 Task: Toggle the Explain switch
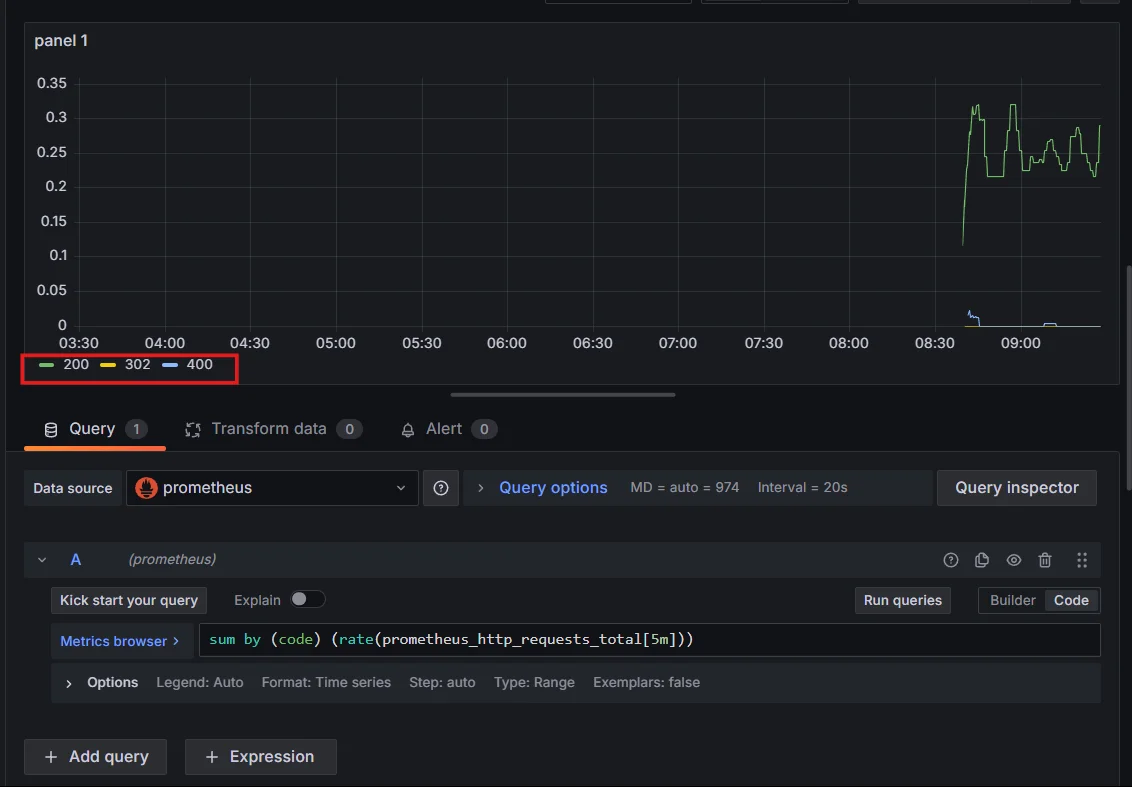tap(308, 599)
